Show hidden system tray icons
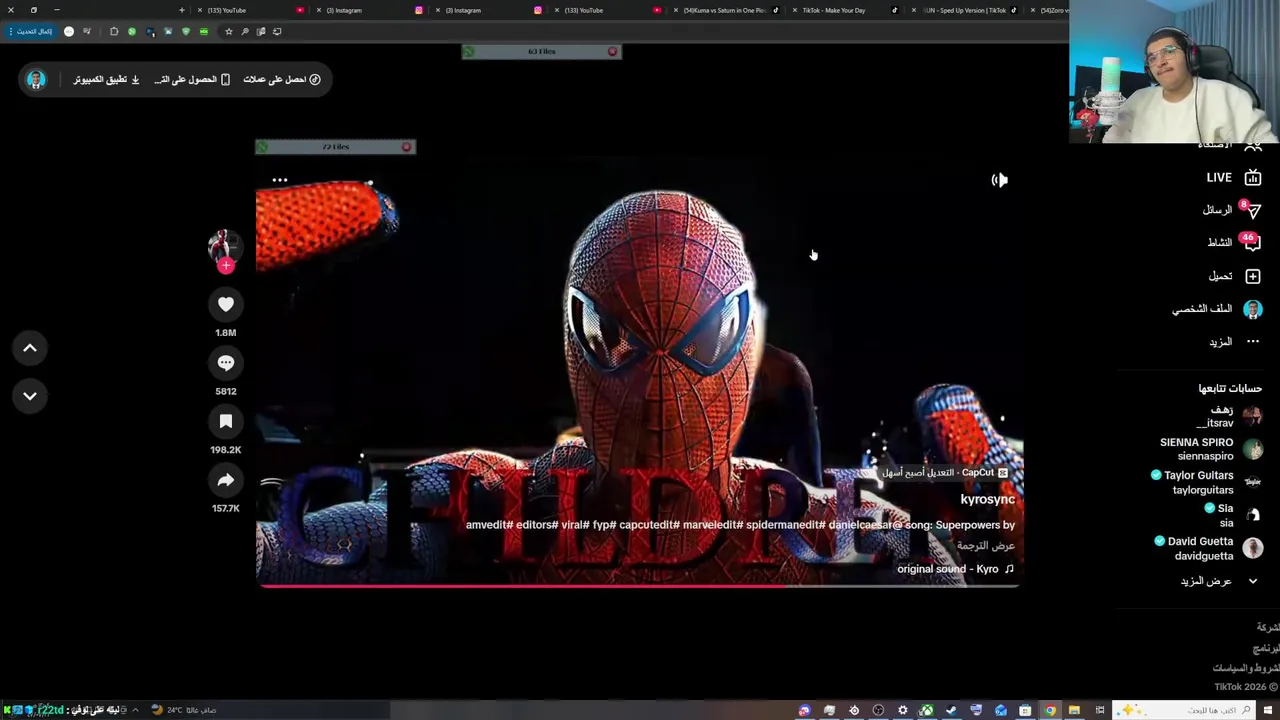This screenshot has width=1280, height=720. (x=135, y=710)
